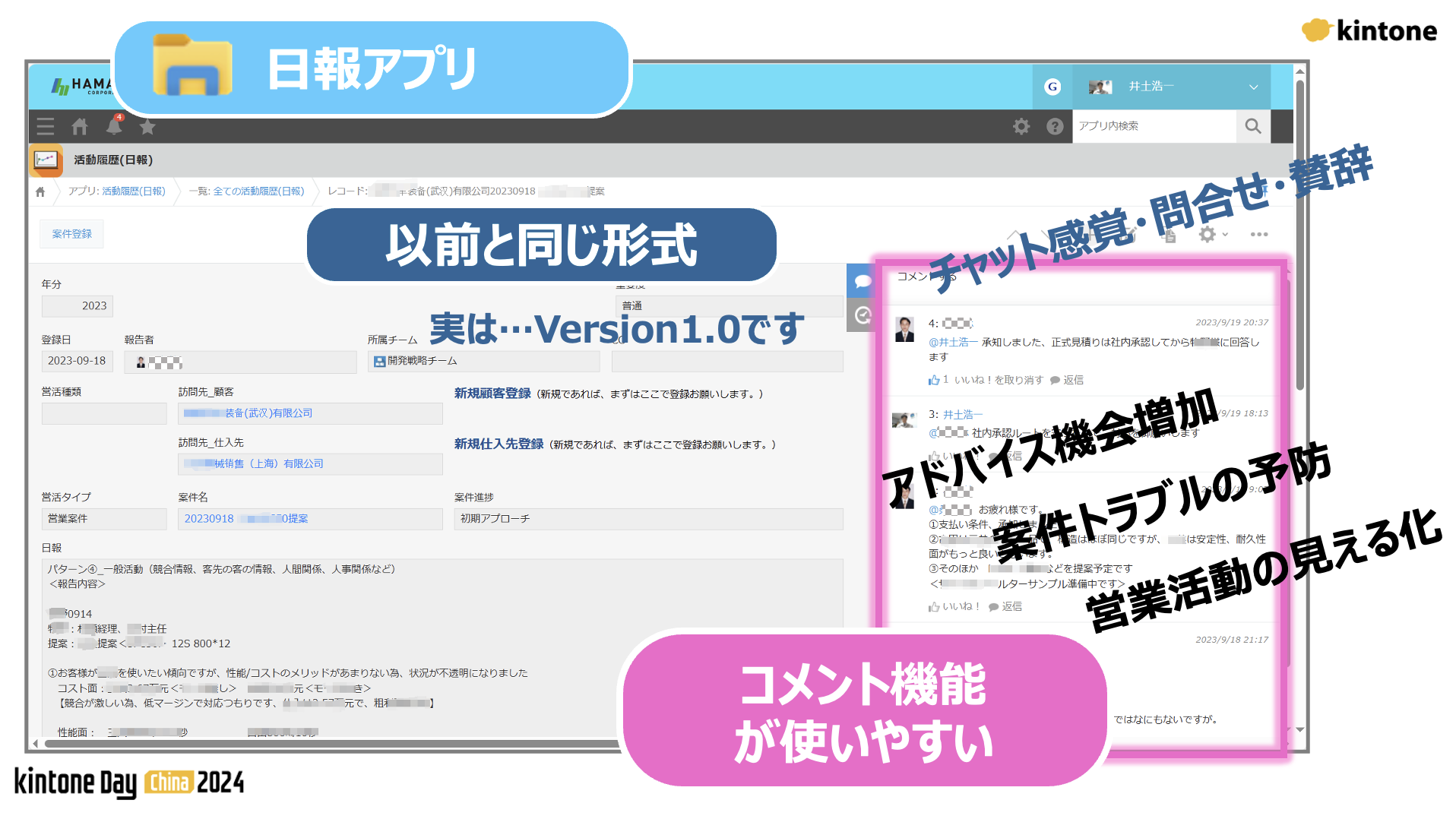This screenshot has height=819, width=1456.
Task: Switch to comments speech bubble tab
Action: pos(862,281)
